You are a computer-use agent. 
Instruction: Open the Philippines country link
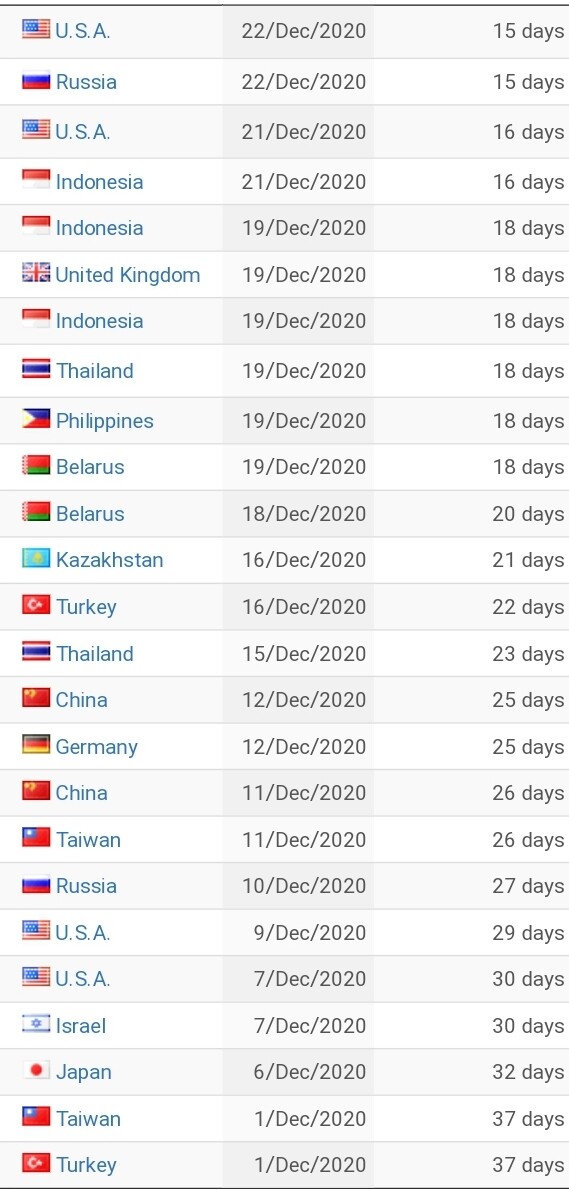tap(105, 421)
